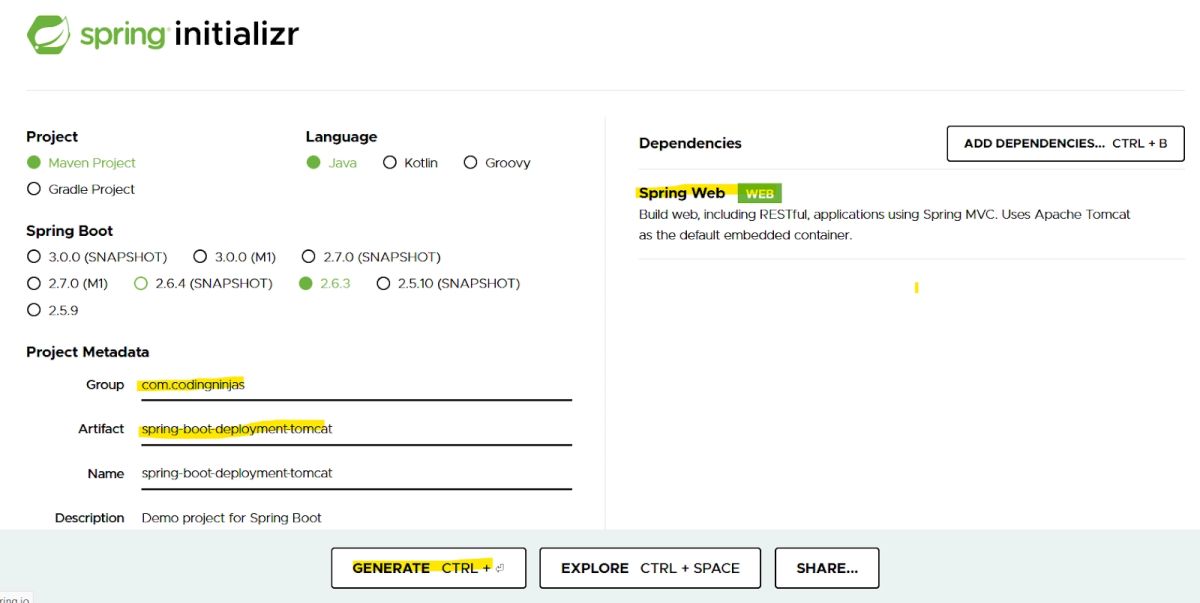
Task: Click the Group input field
Action: click(x=356, y=385)
